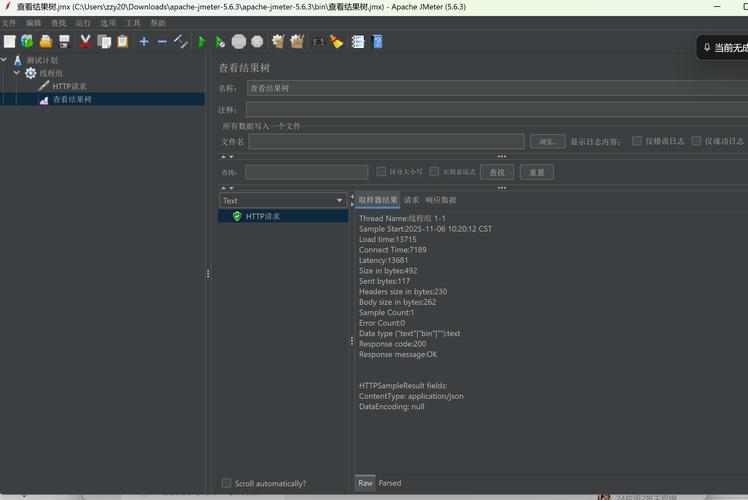Click the test plan flask icon in tree
Viewport: 748px width, 500px height.
18,60
